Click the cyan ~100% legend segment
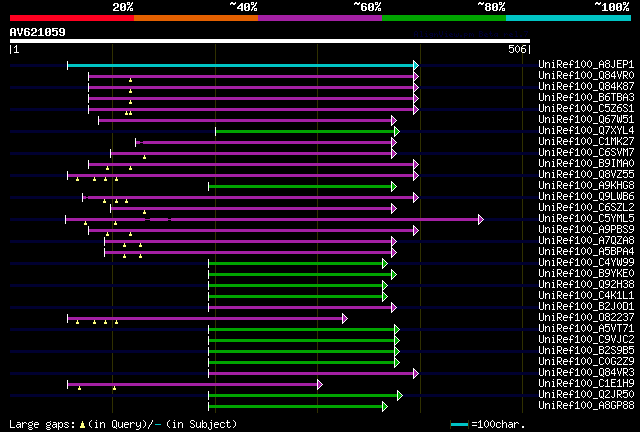 (569, 18)
